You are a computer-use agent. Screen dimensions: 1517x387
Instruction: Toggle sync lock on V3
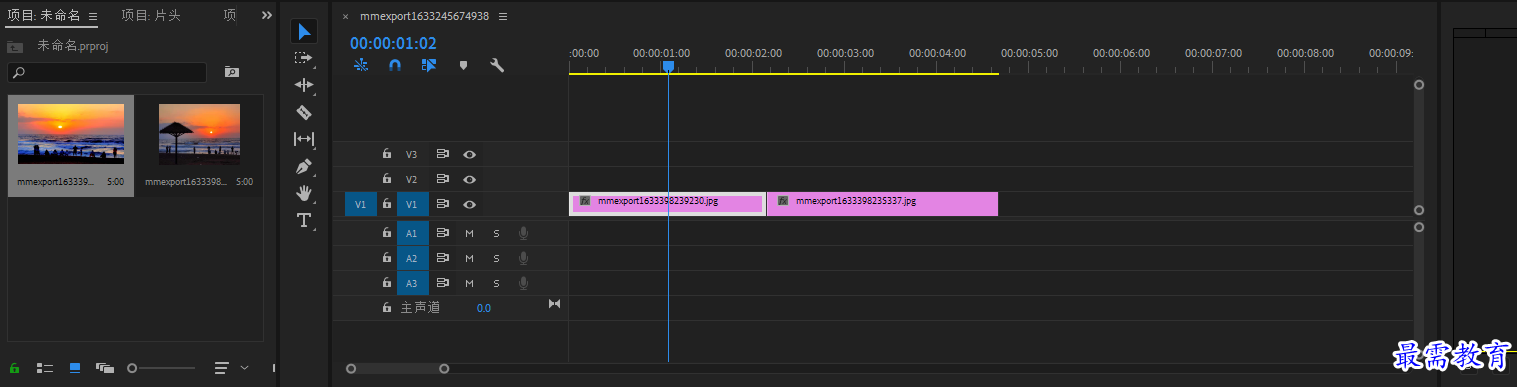click(x=442, y=154)
